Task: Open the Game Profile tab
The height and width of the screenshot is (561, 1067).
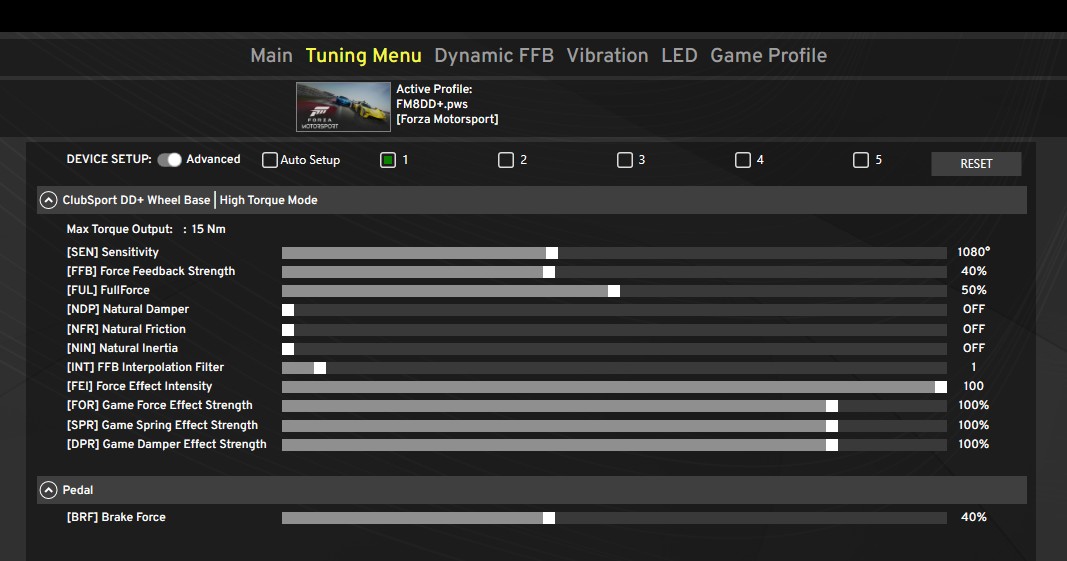Action: (768, 56)
